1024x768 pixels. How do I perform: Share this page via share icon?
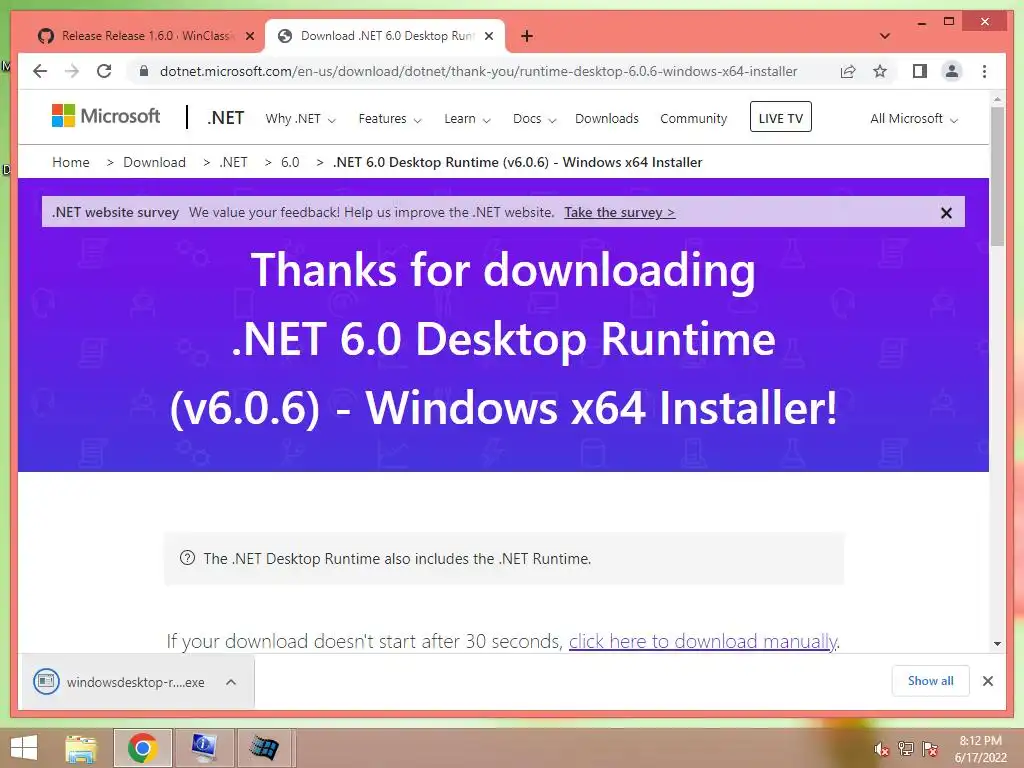point(848,71)
